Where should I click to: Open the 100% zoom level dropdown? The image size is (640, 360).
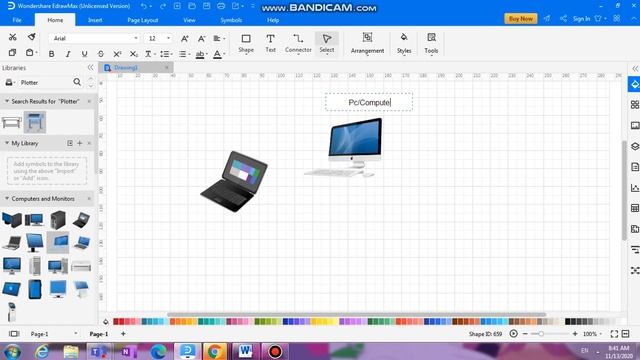[592, 334]
